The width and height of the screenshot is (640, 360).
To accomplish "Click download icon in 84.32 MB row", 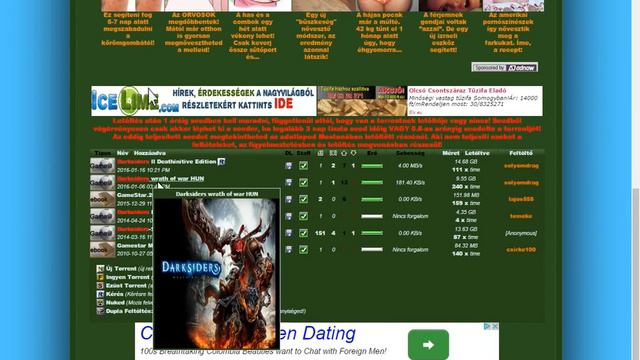I will (x=289, y=249).
